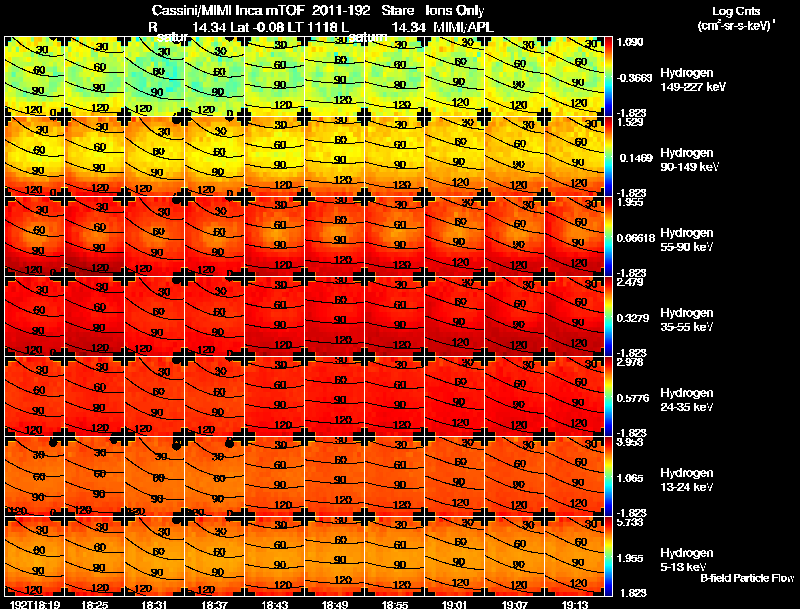Select the '5.733' color scale value
This screenshot has height=609, width=800.
point(631,522)
